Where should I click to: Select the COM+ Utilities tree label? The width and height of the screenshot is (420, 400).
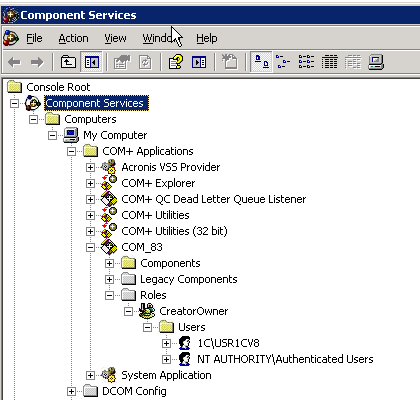click(155, 215)
